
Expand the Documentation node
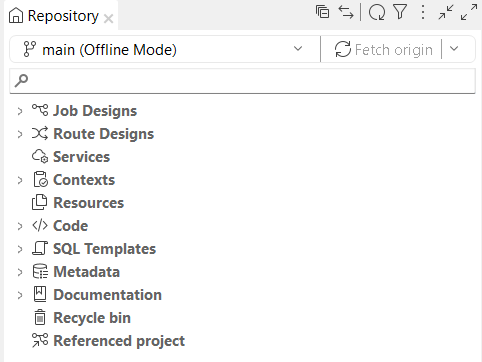(x=20, y=295)
